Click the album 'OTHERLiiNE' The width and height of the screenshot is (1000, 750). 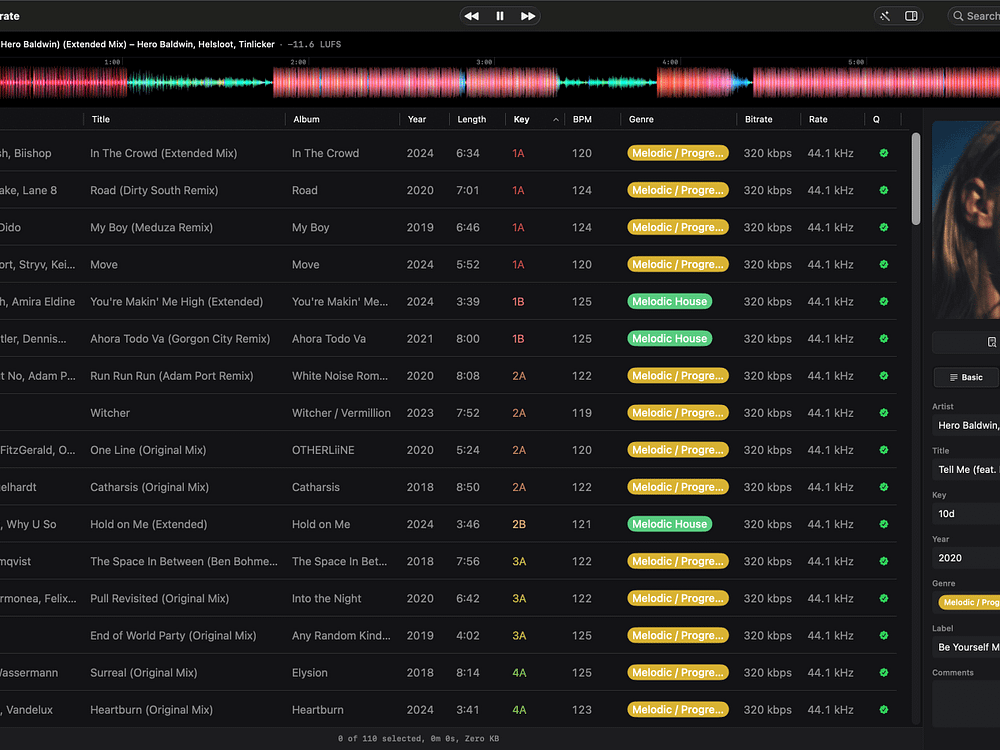pyautogui.click(x=323, y=450)
